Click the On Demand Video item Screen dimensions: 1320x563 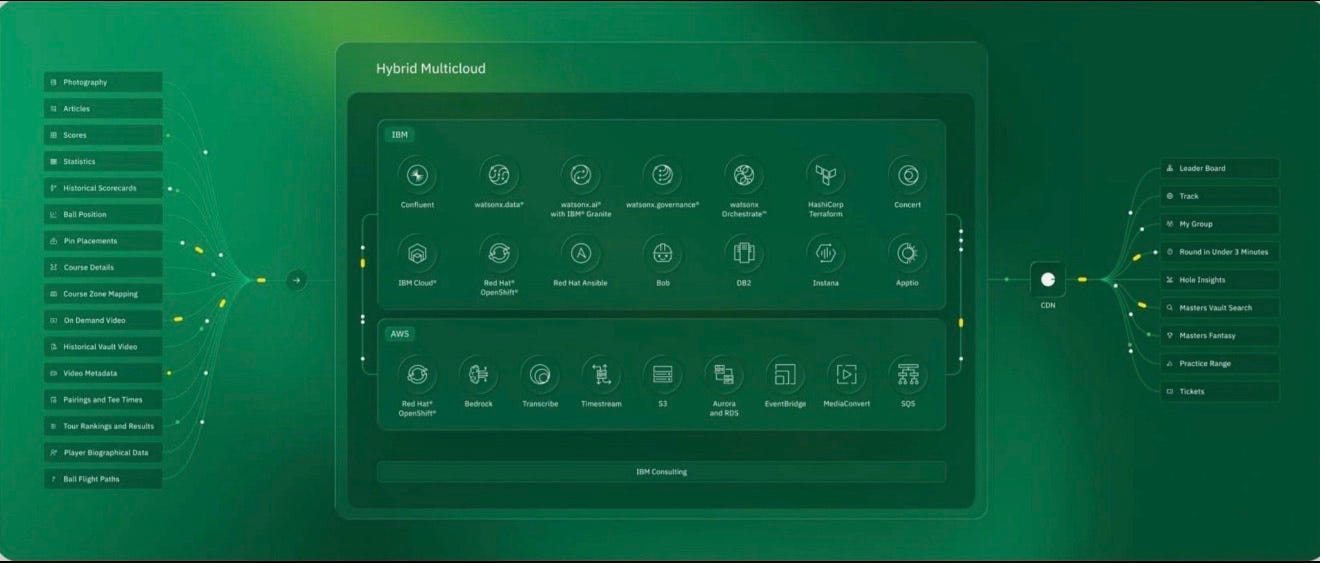[103, 320]
